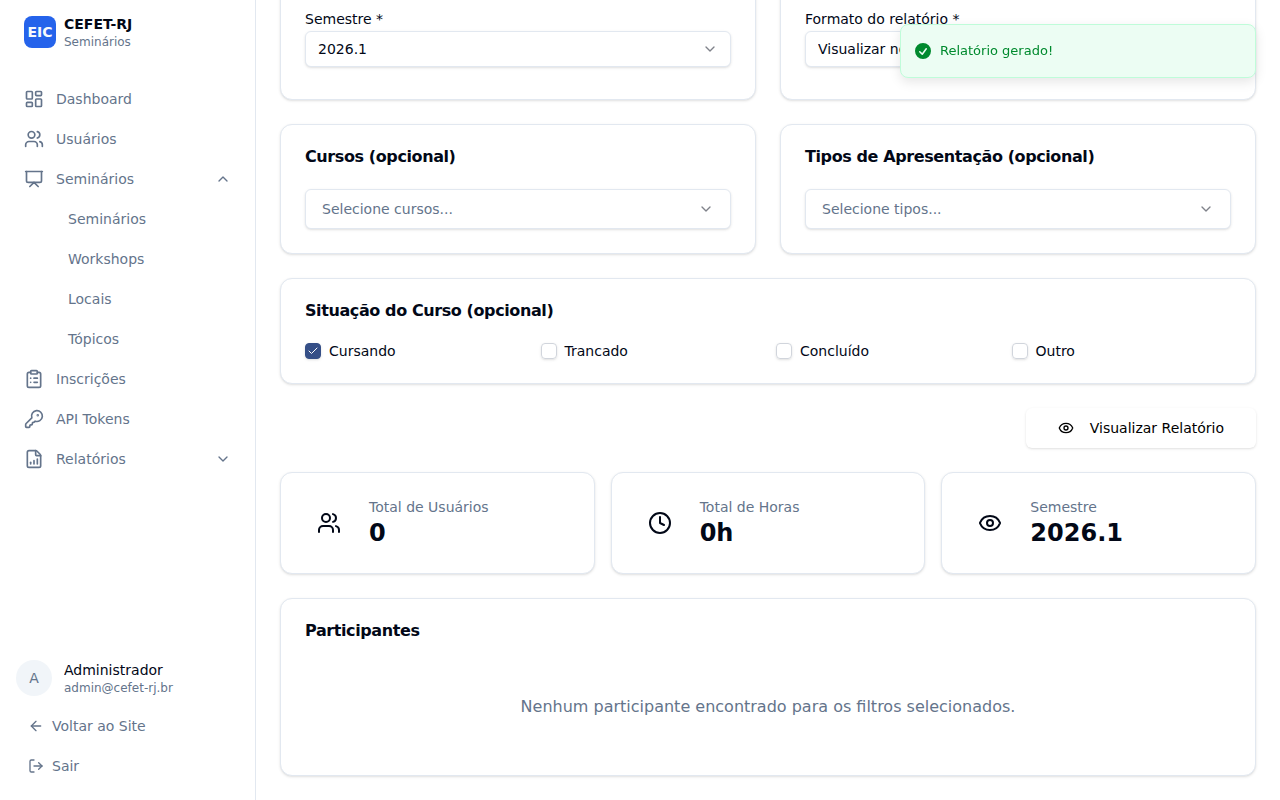
Task: Click the EIC logo badge
Action: 40,32
